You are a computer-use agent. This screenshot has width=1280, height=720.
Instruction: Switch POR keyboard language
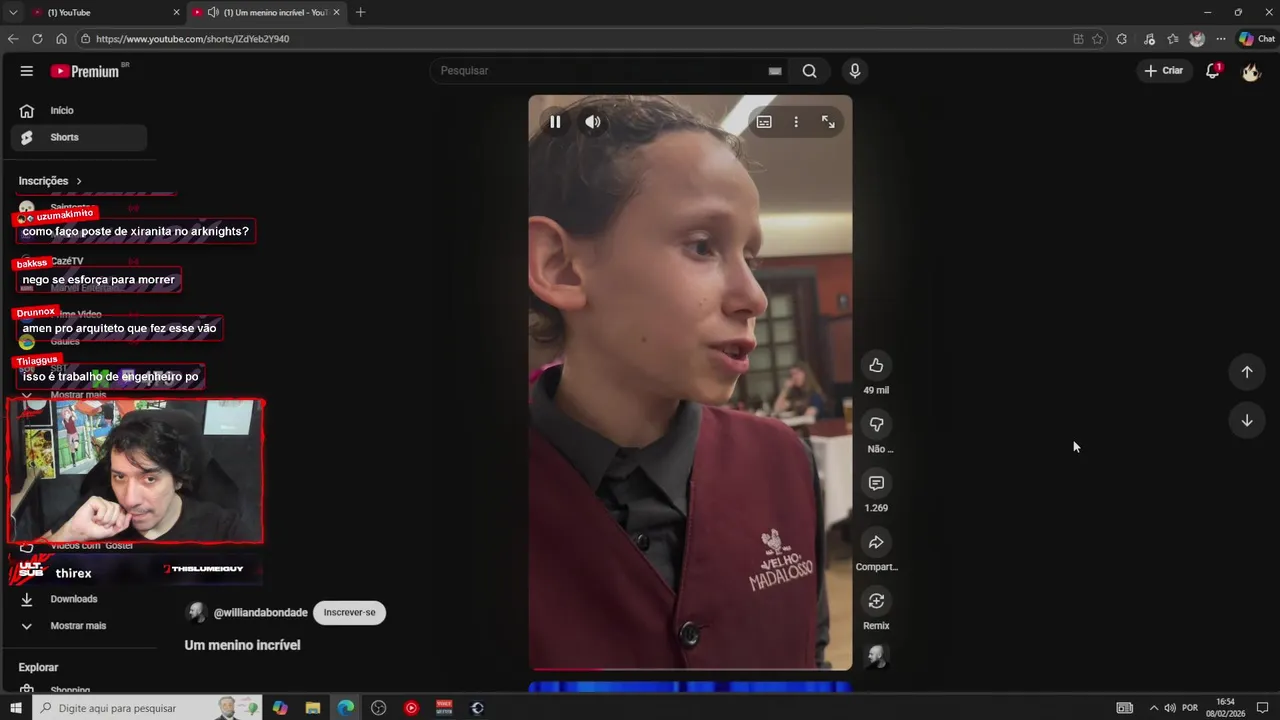pyautogui.click(x=1190, y=708)
